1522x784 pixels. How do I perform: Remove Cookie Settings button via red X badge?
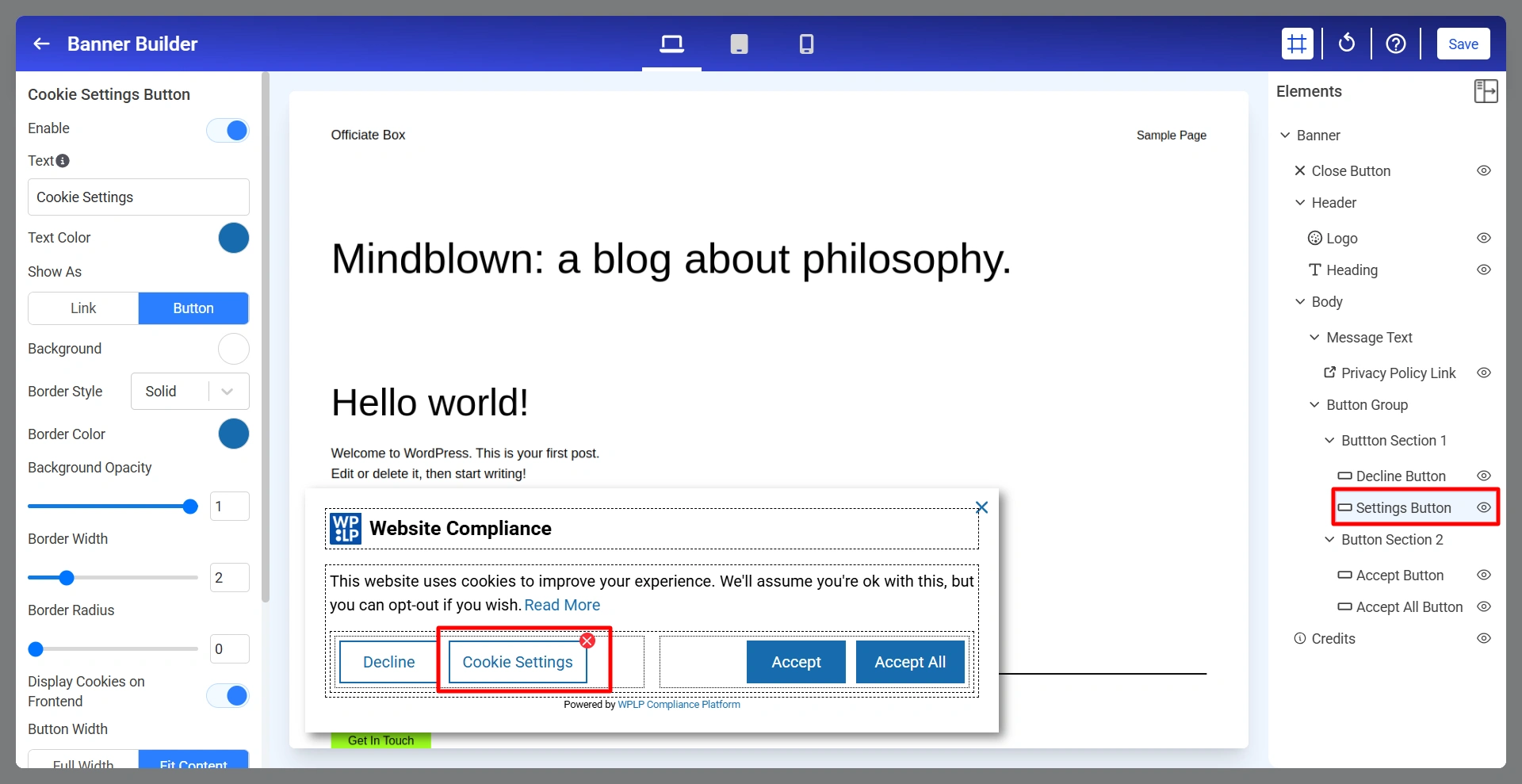(587, 641)
